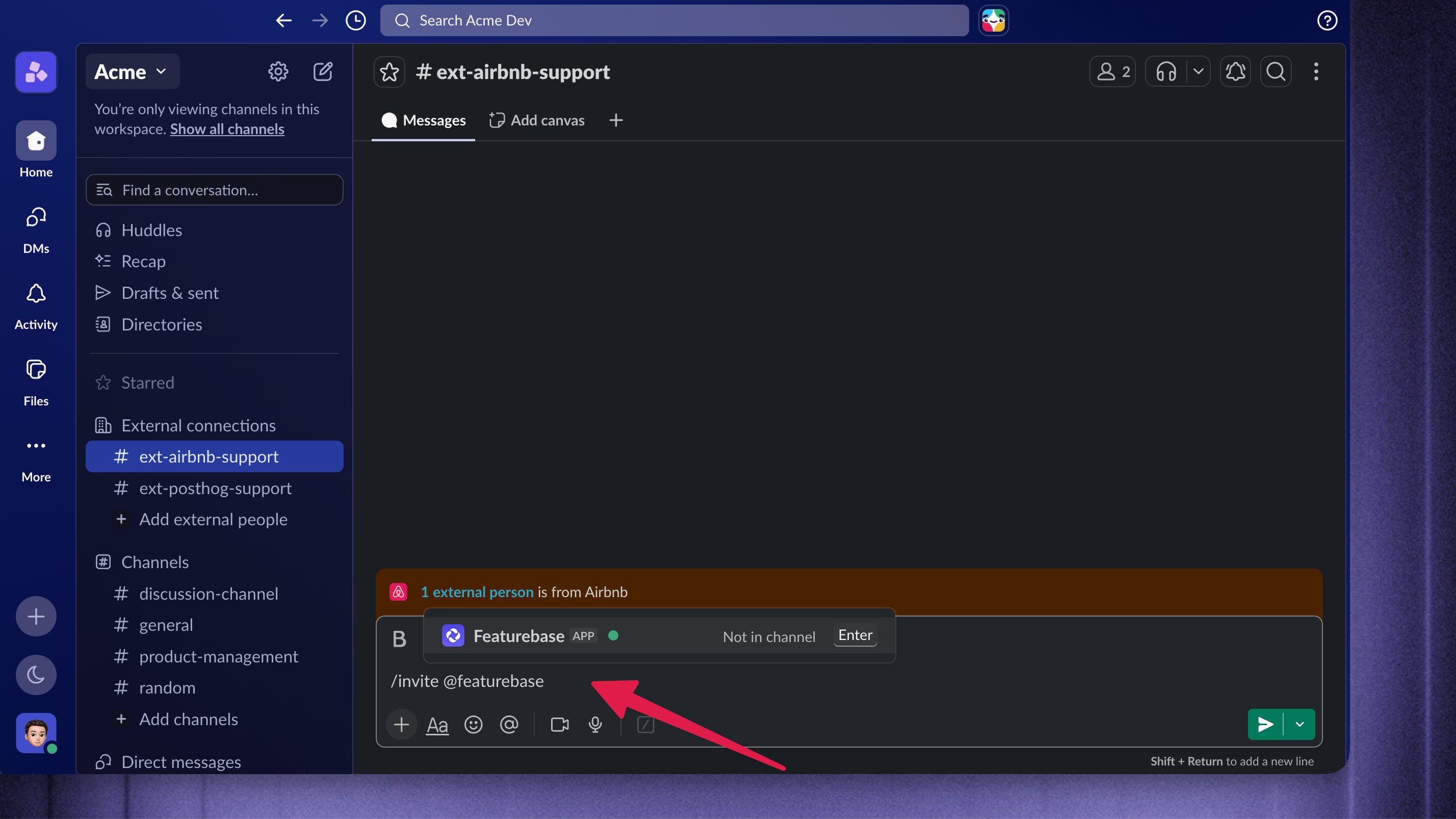The image size is (1456, 819).
Task: Open the More ellipsis menu
Action: tap(36, 459)
